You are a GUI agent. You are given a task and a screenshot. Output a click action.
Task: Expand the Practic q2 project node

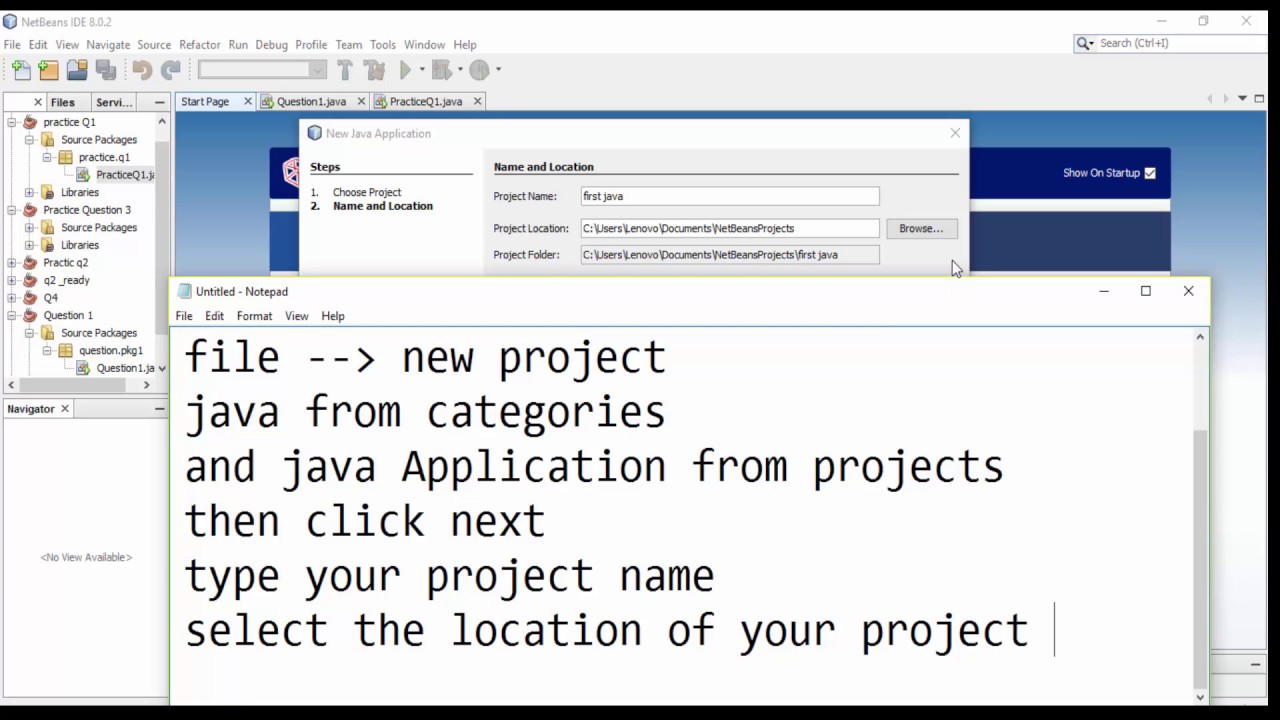(12, 263)
